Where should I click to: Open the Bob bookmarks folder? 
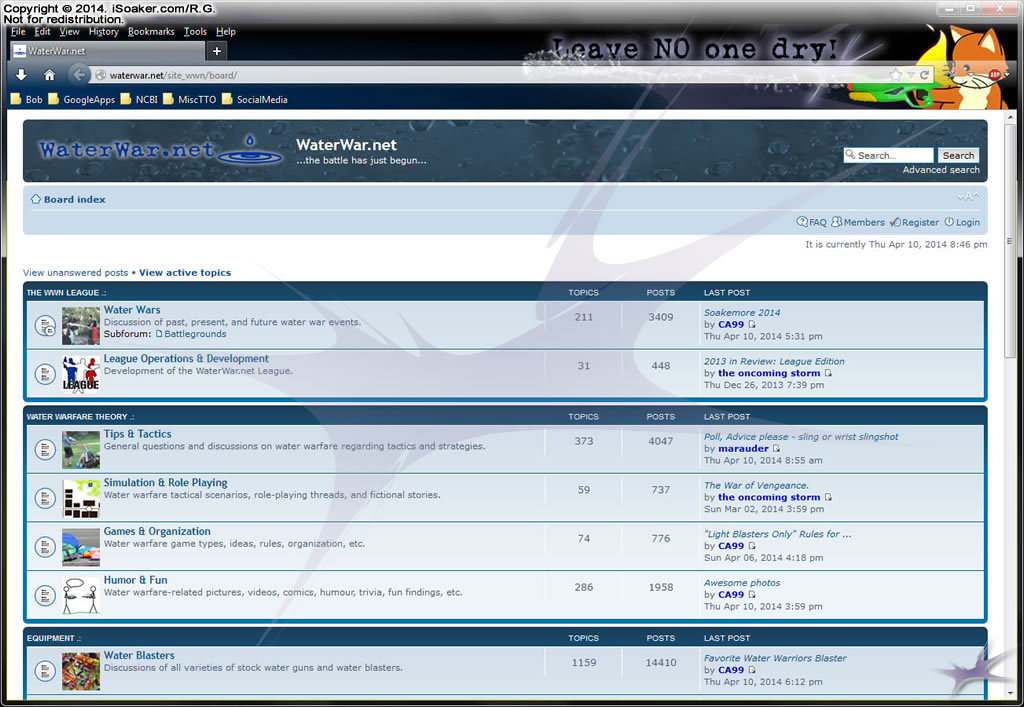click(27, 99)
